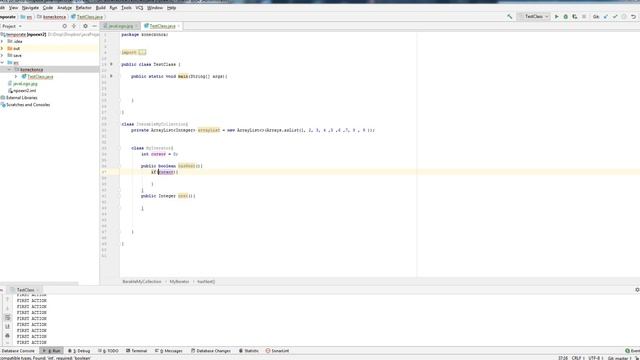
Task: Hide the Project panel with the minus icon
Action: [x=94, y=26]
